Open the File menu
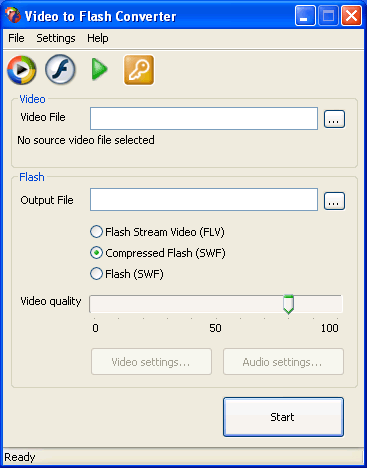The height and width of the screenshot is (468, 367). [x=16, y=38]
